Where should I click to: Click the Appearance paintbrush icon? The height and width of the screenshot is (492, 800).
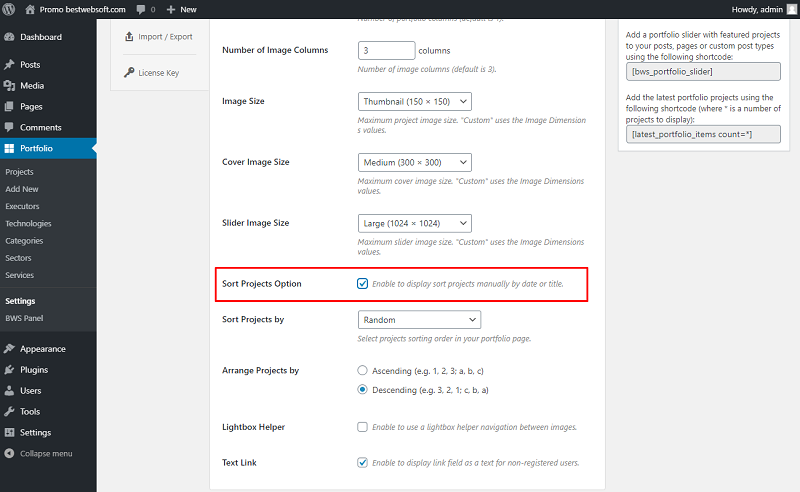click(9, 349)
